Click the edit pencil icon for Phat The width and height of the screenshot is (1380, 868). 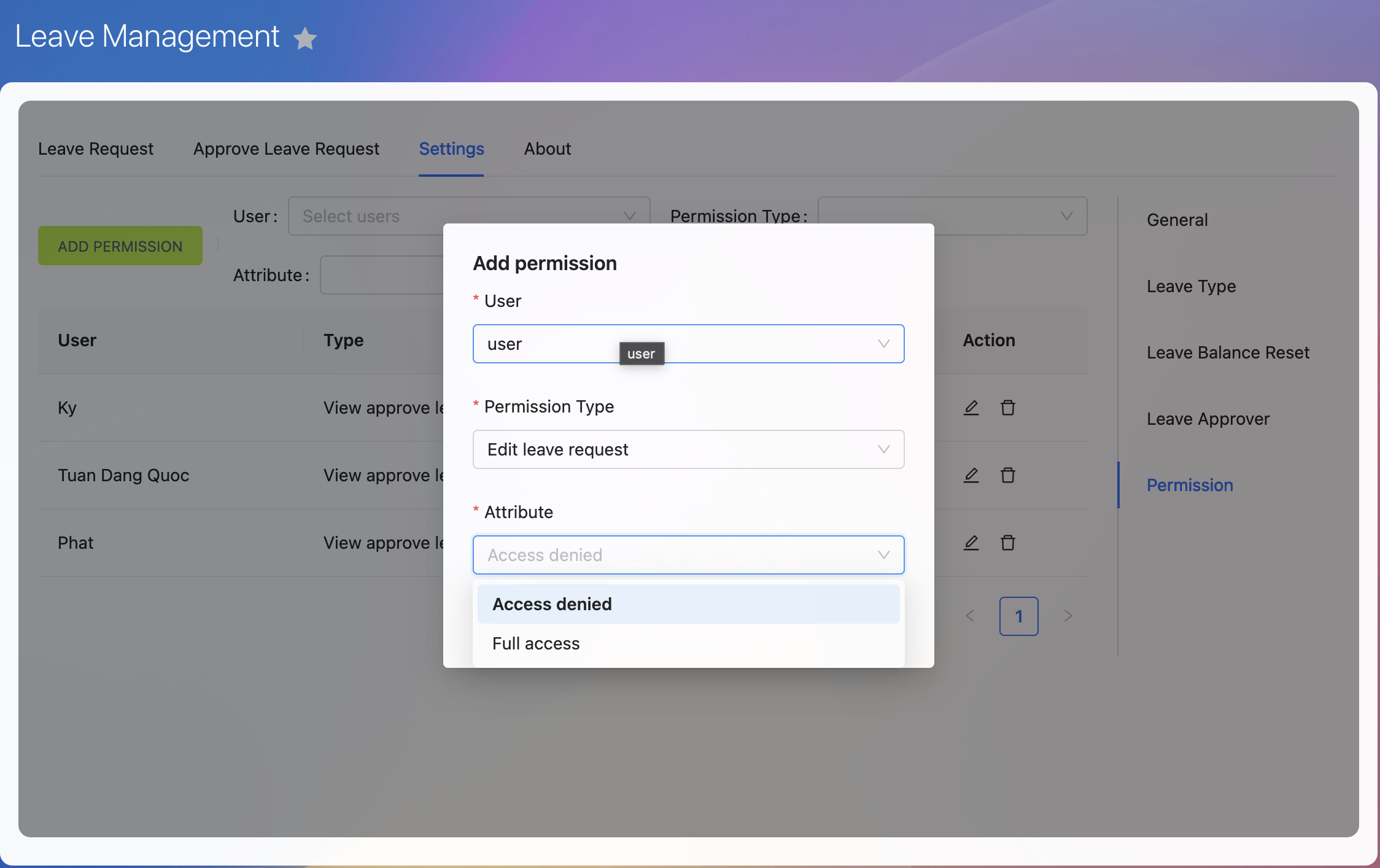[x=971, y=543]
